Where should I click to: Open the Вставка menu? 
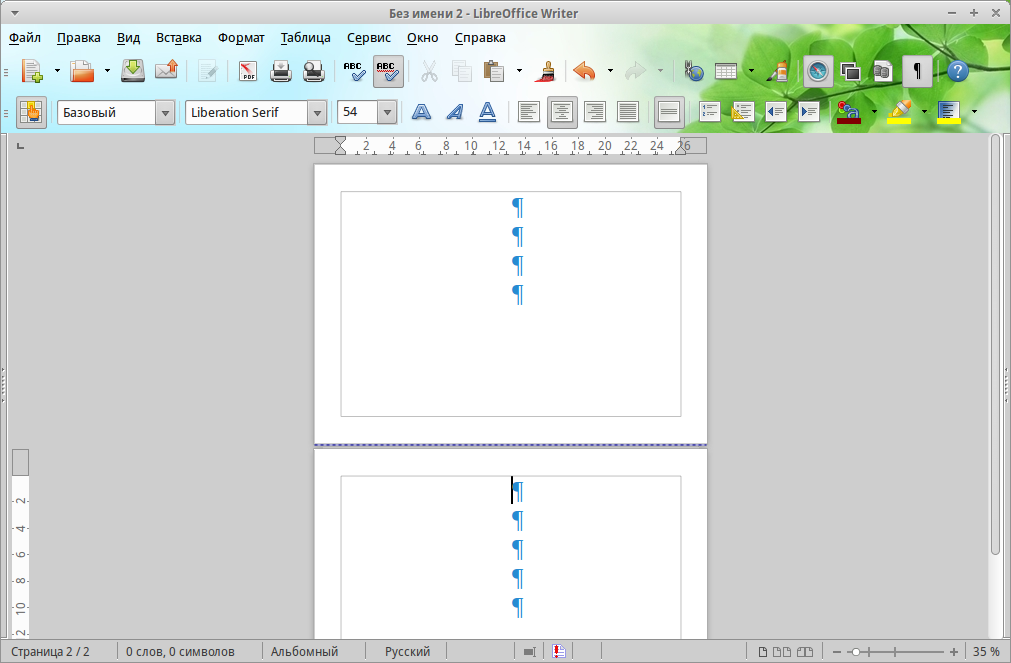coord(179,38)
